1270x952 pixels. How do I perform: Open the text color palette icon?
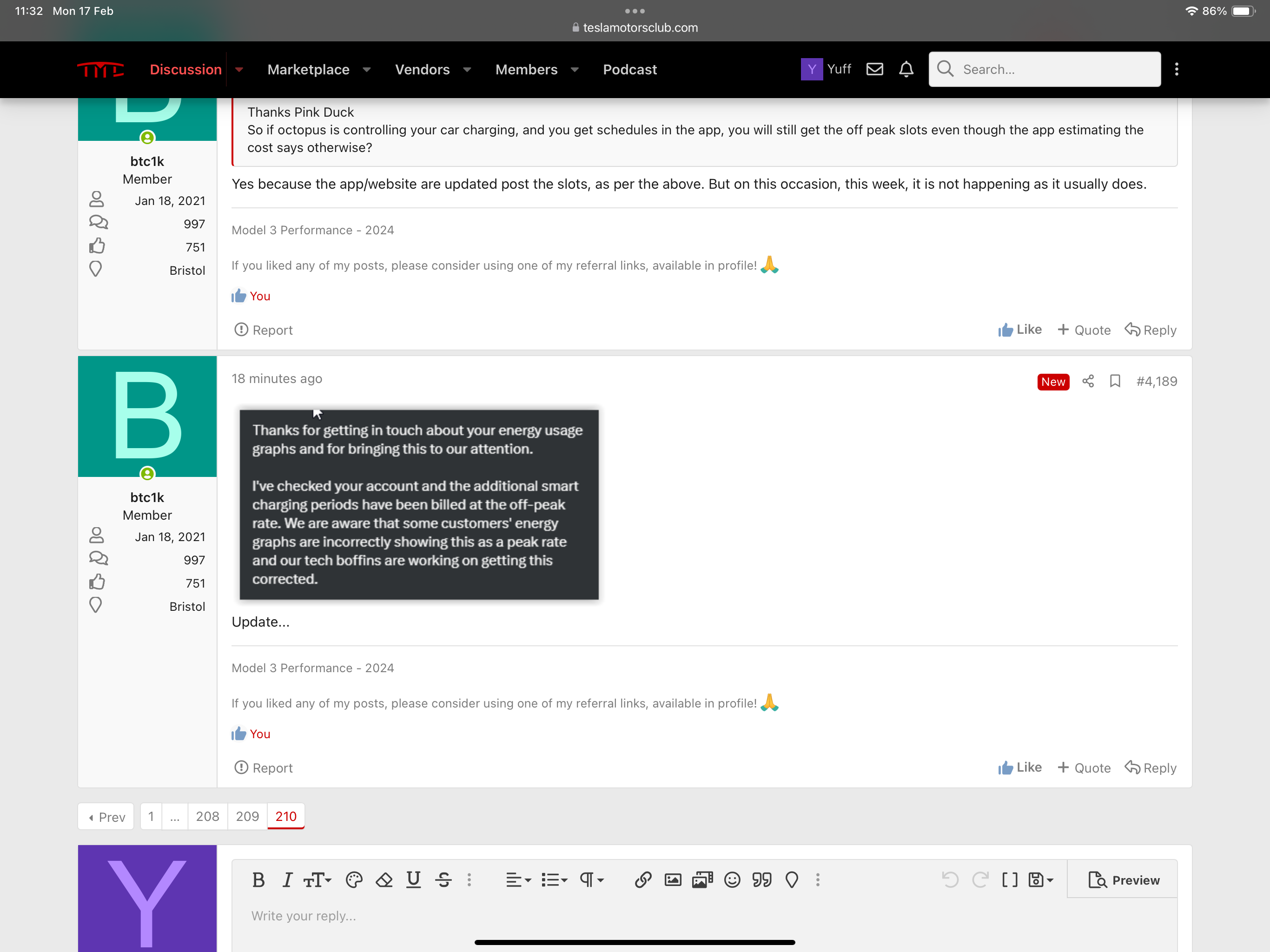click(x=354, y=879)
